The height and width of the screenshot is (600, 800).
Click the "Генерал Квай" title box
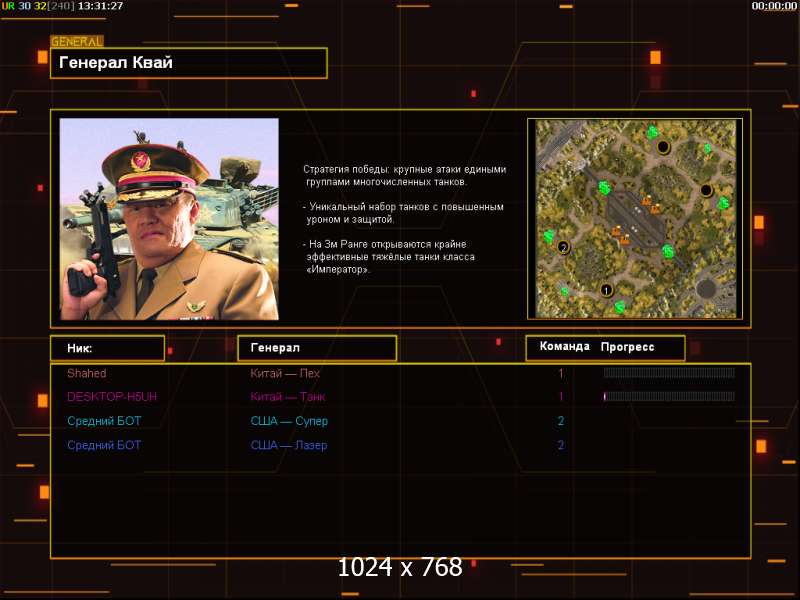click(x=189, y=63)
